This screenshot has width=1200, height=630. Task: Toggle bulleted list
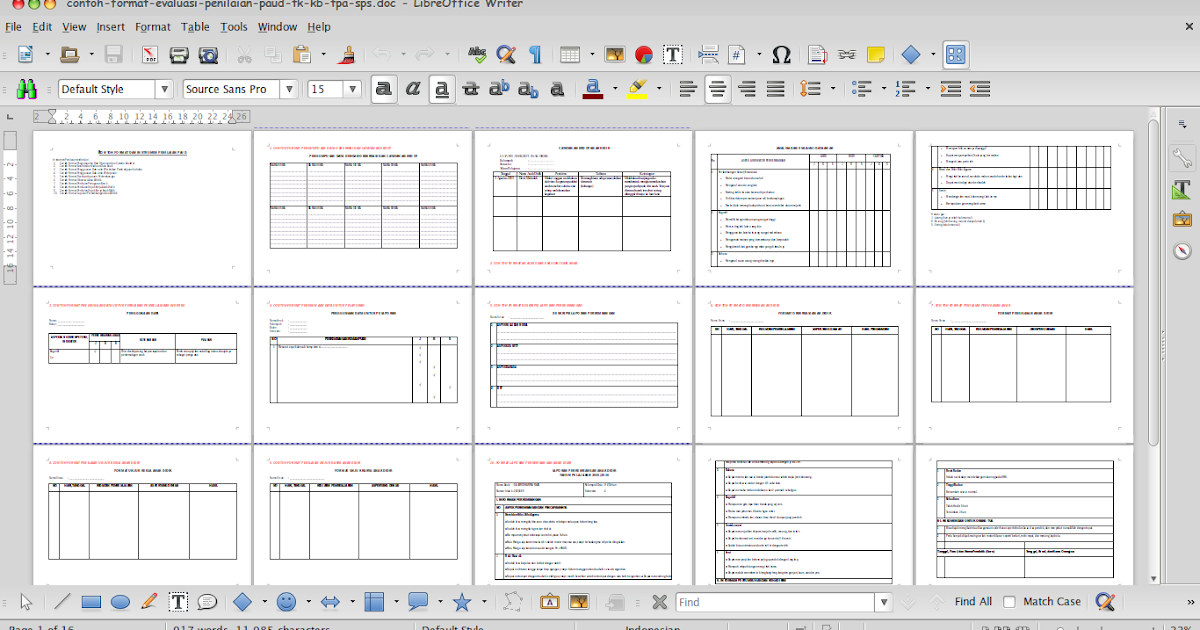coord(863,89)
